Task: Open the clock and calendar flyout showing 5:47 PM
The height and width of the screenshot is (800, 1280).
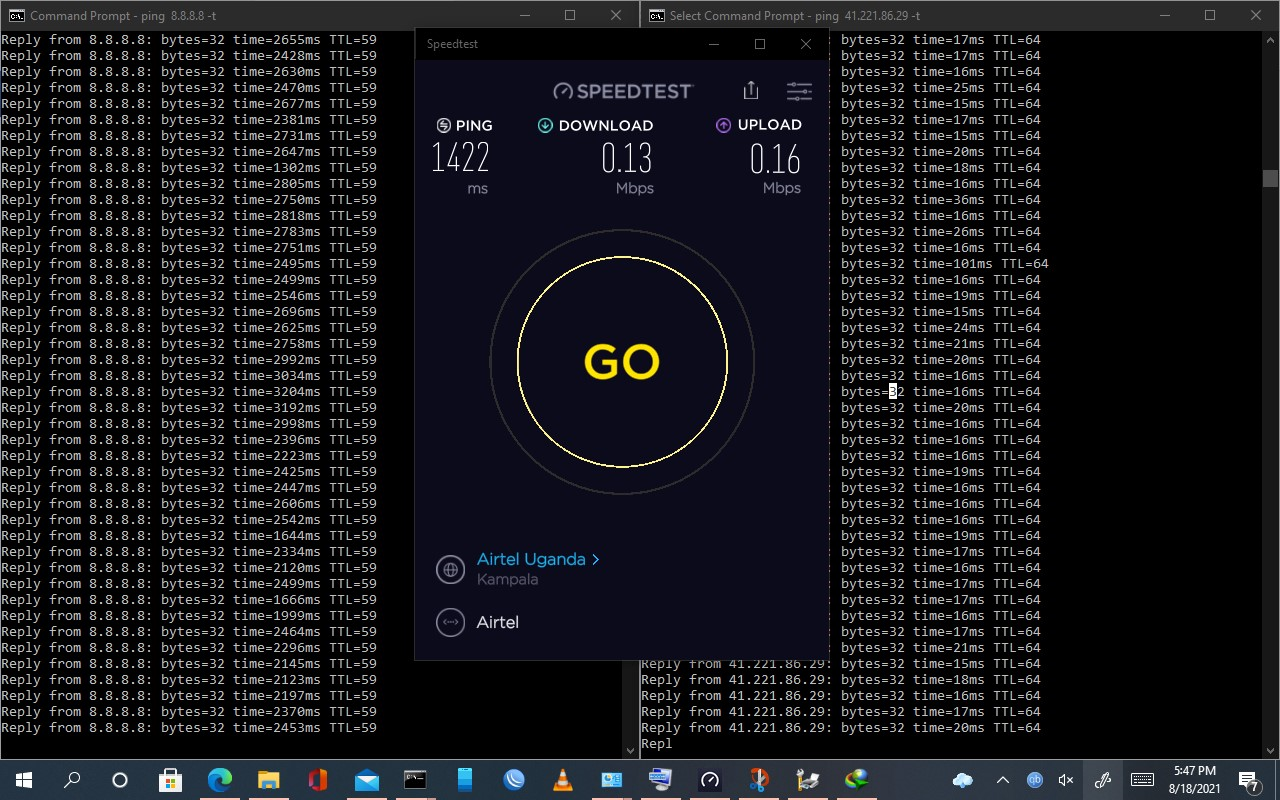Action: point(1194,780)
